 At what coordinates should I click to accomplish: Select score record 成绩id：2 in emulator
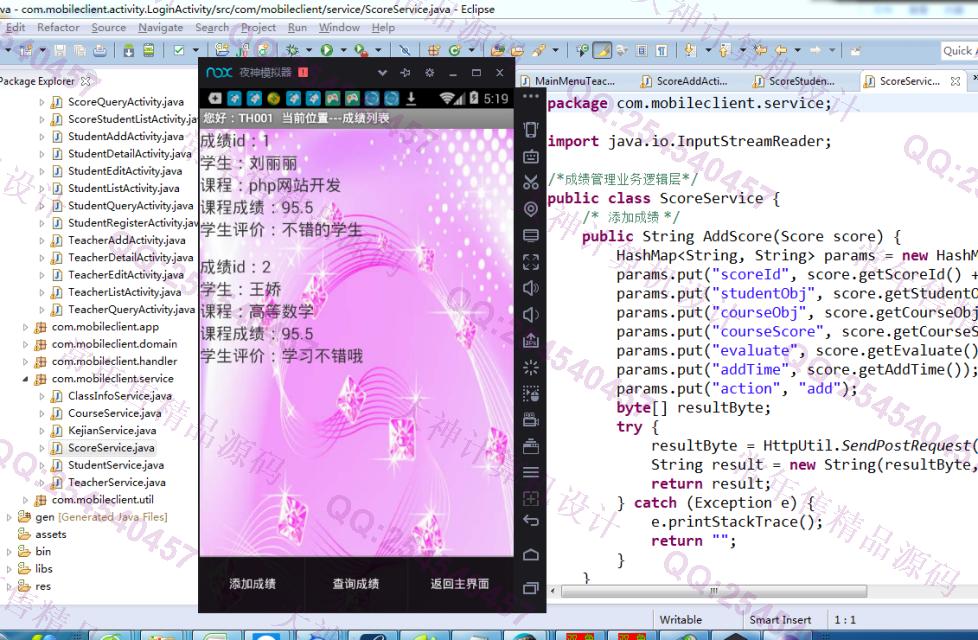pos(356,312)
